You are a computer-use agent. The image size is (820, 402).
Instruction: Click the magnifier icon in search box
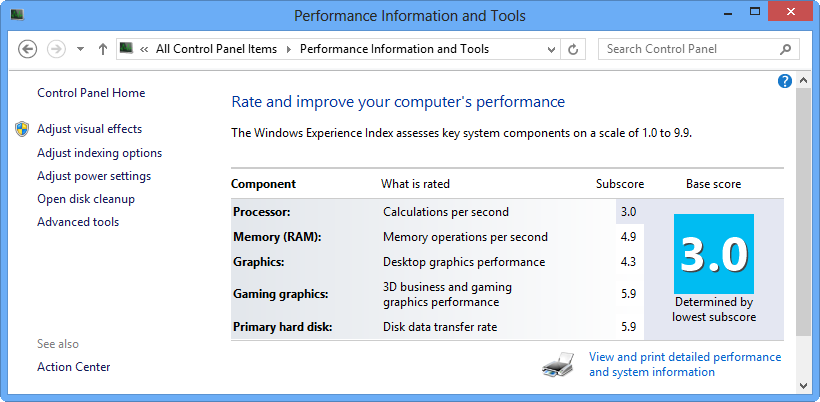click(786, 49)
